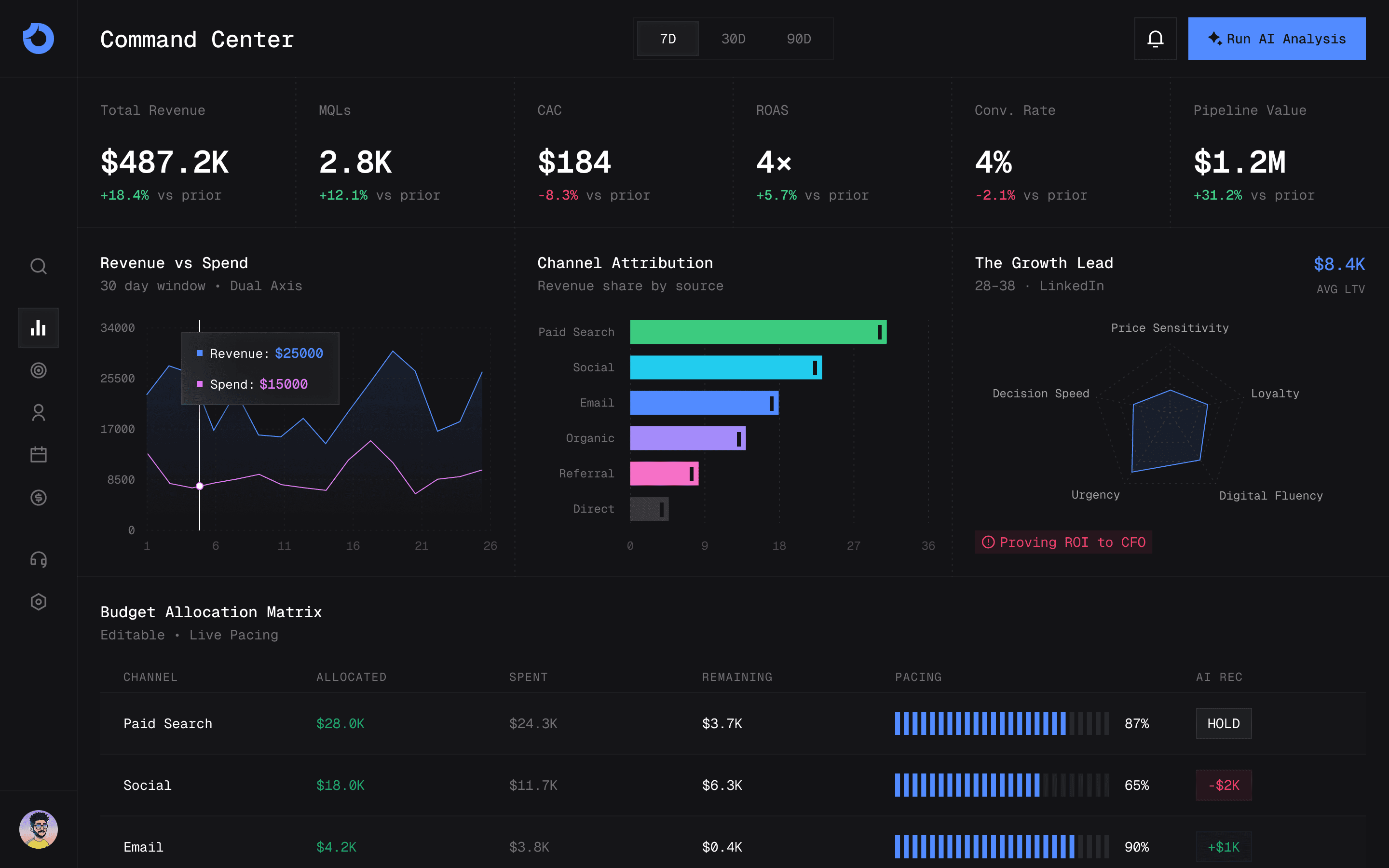This screenshot has width=1389, height=868.
Task: Click the $6.3K remaining value
Action: [722, 785]
